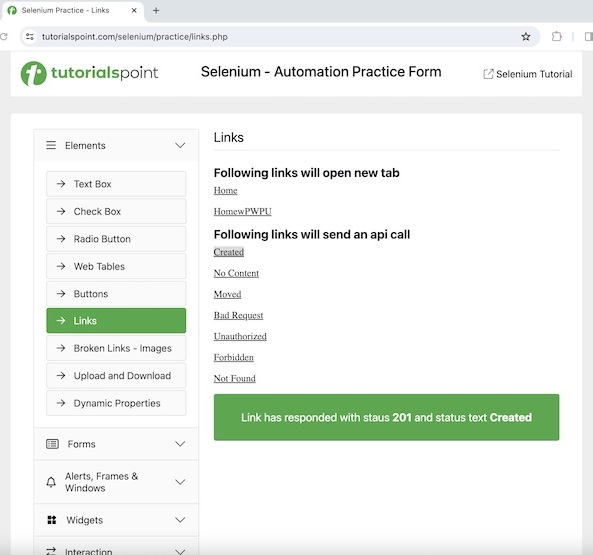
Task: Open the Upload and Download page
Action: tap(116, 375)
